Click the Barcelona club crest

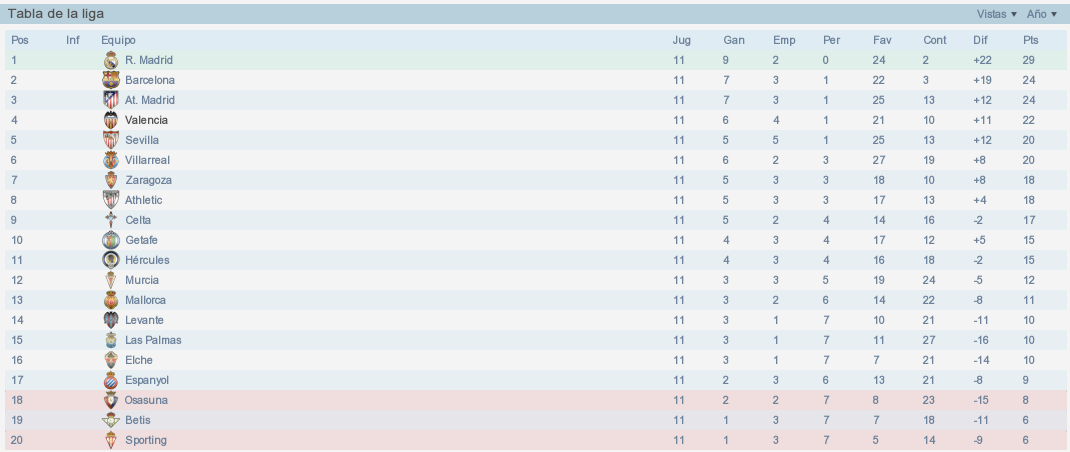point(111,80)
